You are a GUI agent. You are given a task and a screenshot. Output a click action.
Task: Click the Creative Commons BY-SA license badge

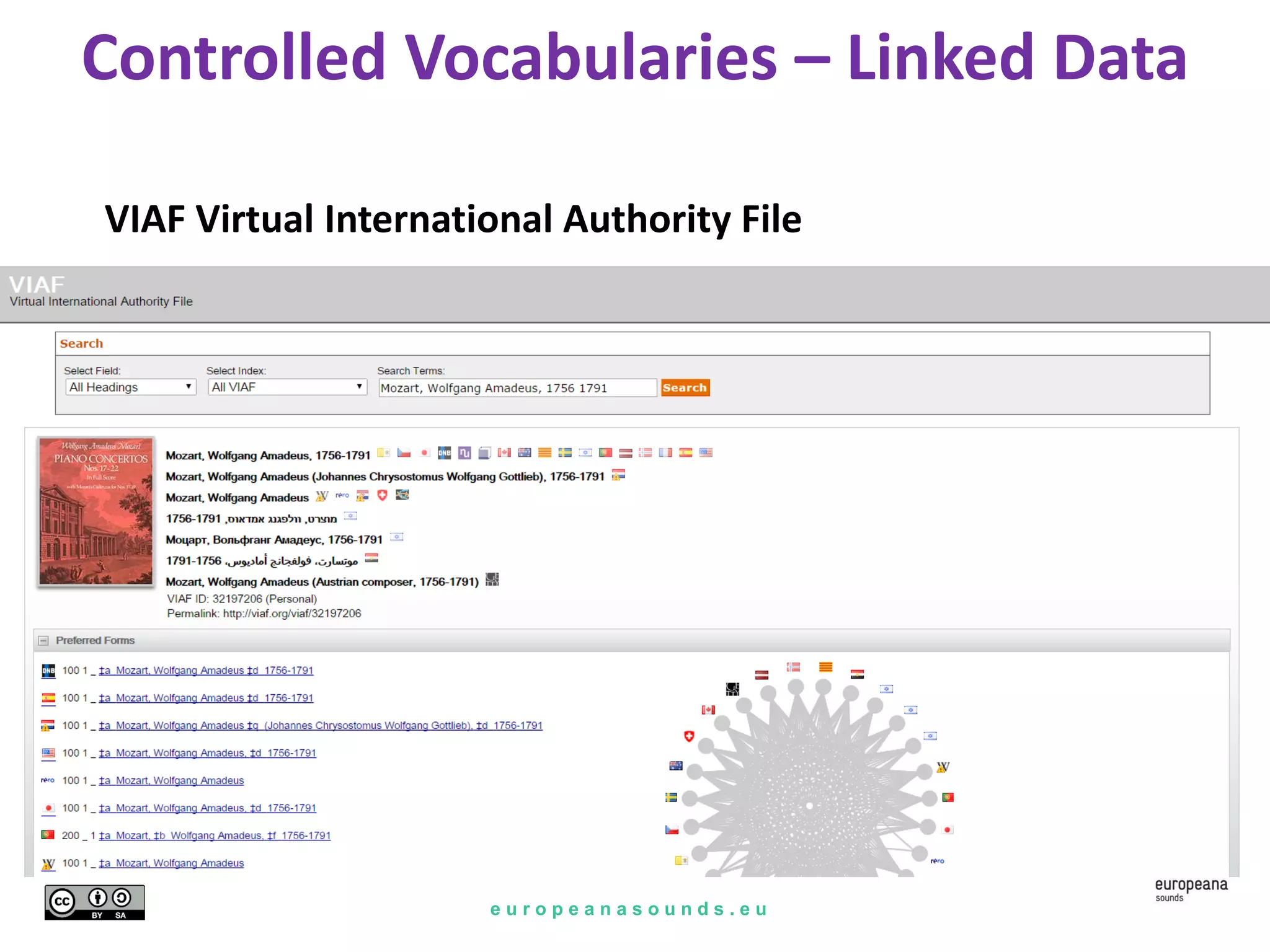coord(95,902)
